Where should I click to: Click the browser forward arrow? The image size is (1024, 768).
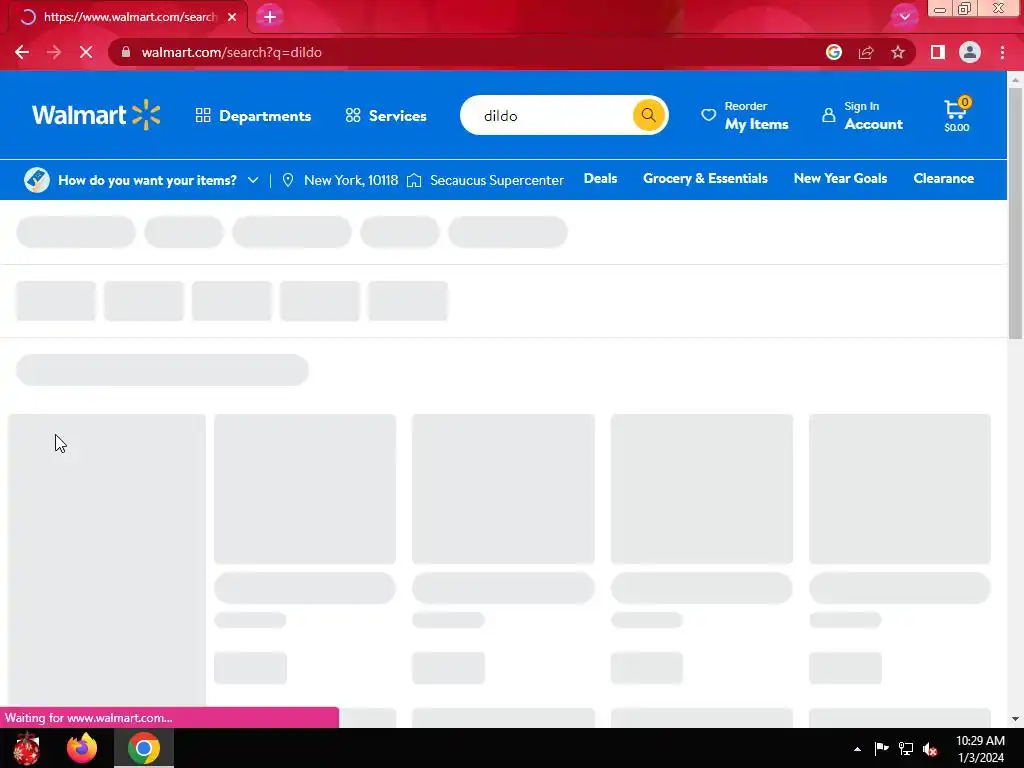(x=54, y=52)
